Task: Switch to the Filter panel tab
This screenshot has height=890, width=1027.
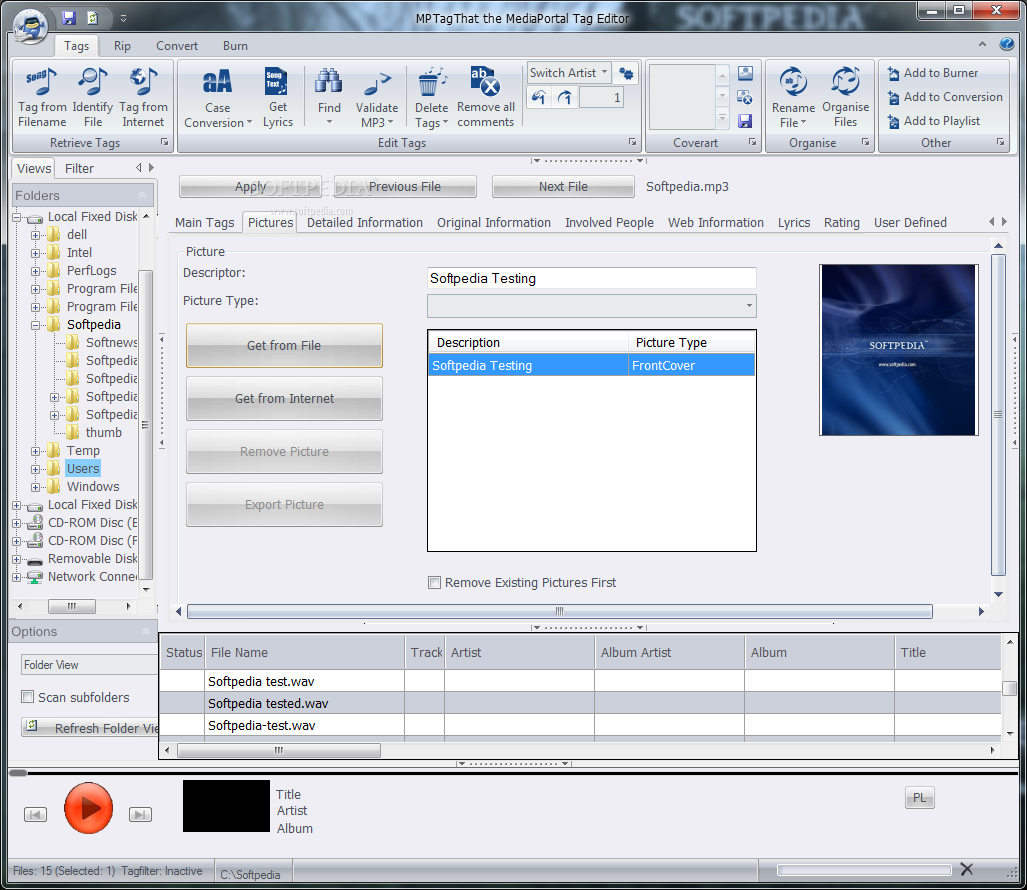Action: click(79, 168)
